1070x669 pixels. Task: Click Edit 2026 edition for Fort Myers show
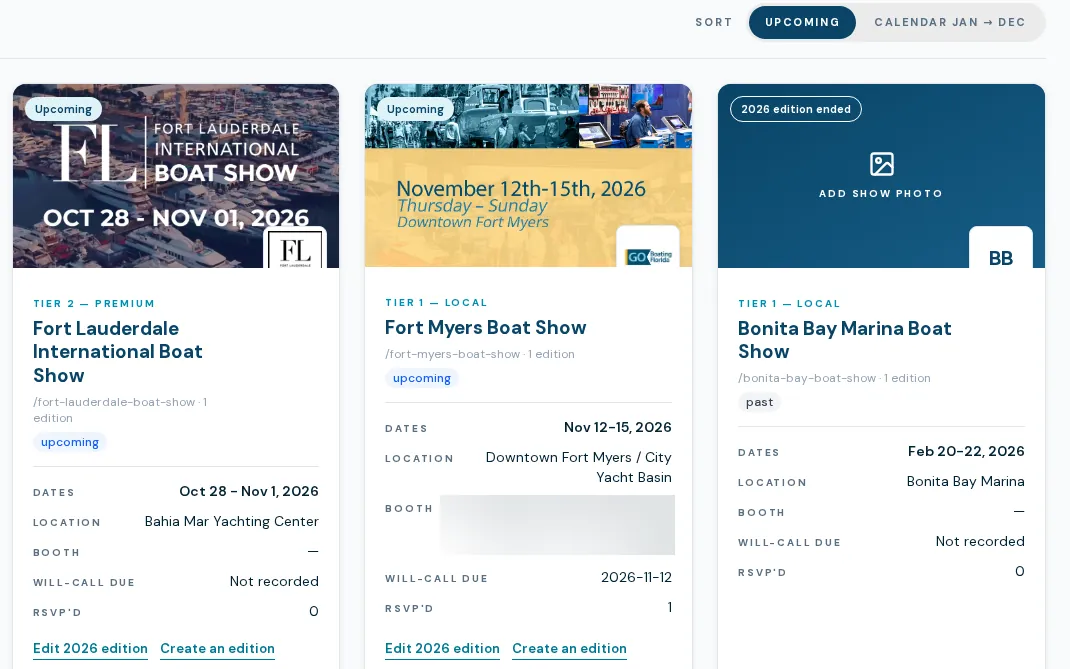pyautogui.click(x=442, y=649)
